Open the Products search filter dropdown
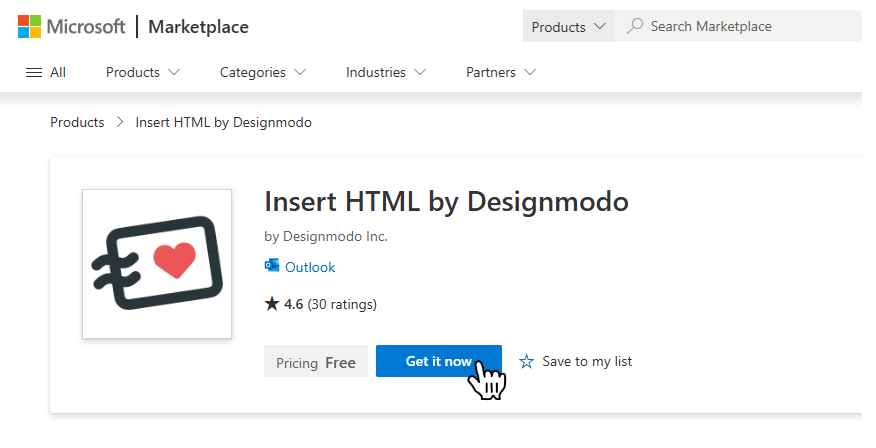The height and width of the screenshot is (448, 876). tap(568, 27)
